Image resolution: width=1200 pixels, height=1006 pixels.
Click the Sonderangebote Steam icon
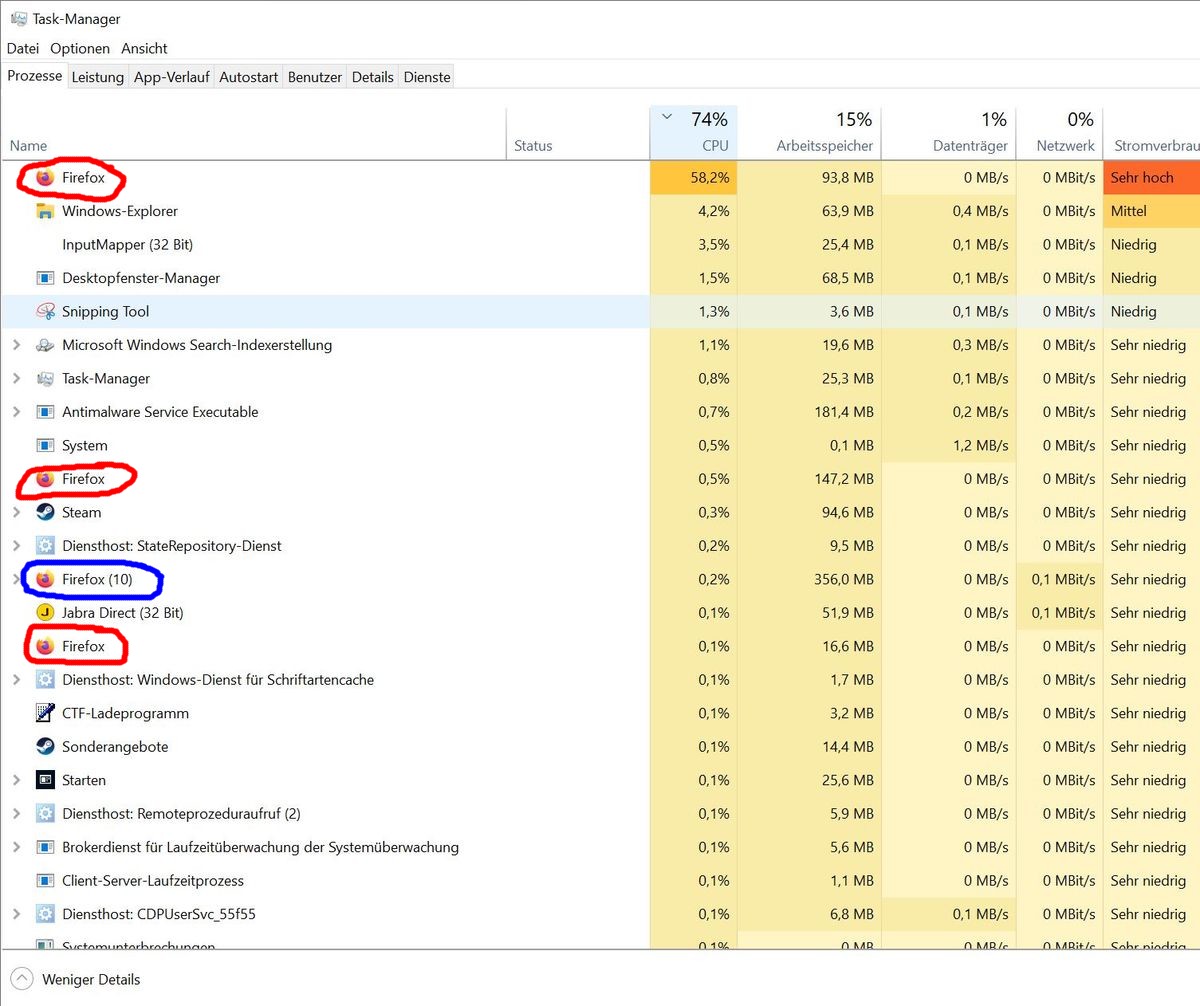[44, 747]
